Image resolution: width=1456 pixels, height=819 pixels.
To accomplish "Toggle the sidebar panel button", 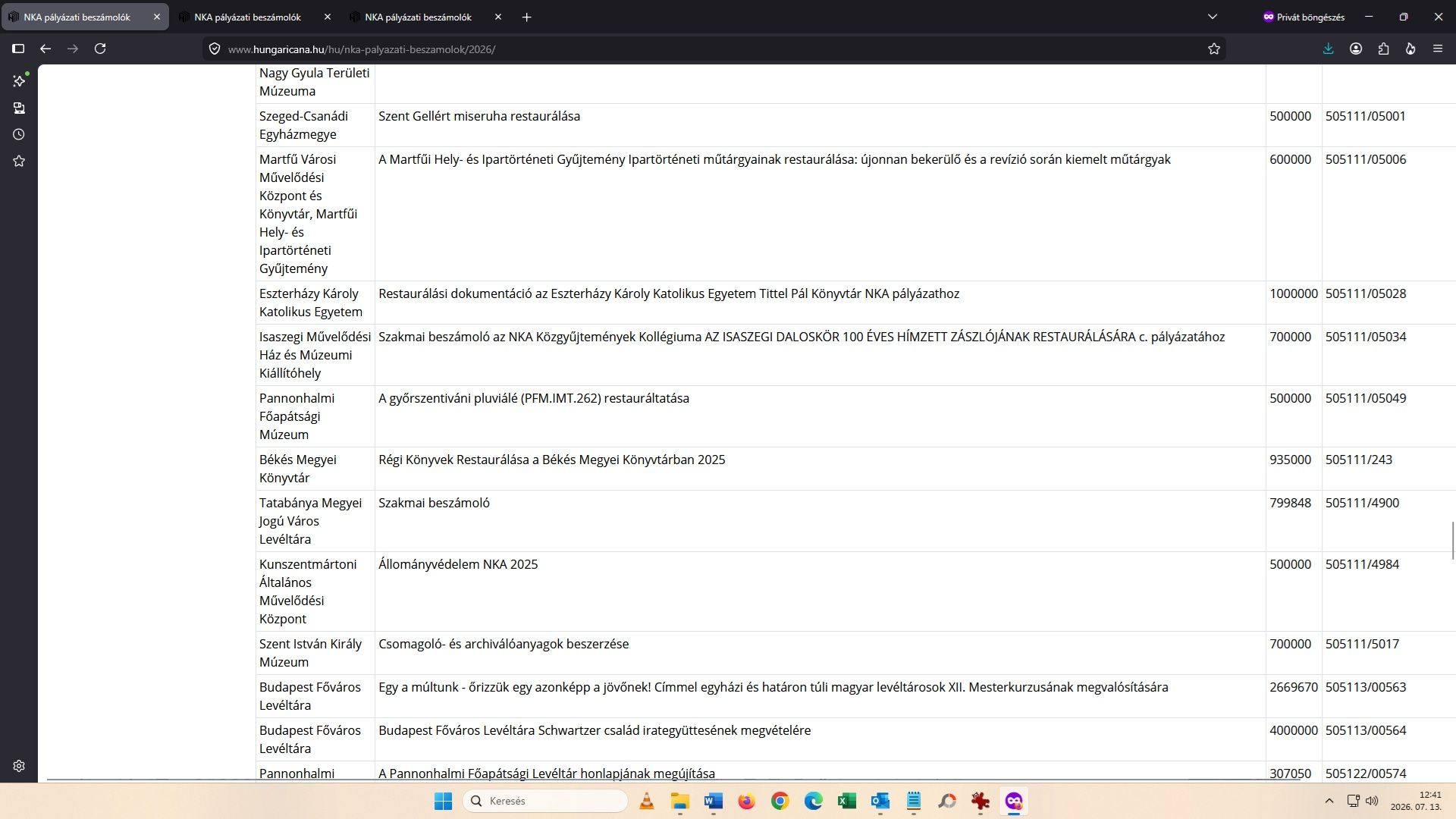I will pyautogui.click(x=18, y=49).
